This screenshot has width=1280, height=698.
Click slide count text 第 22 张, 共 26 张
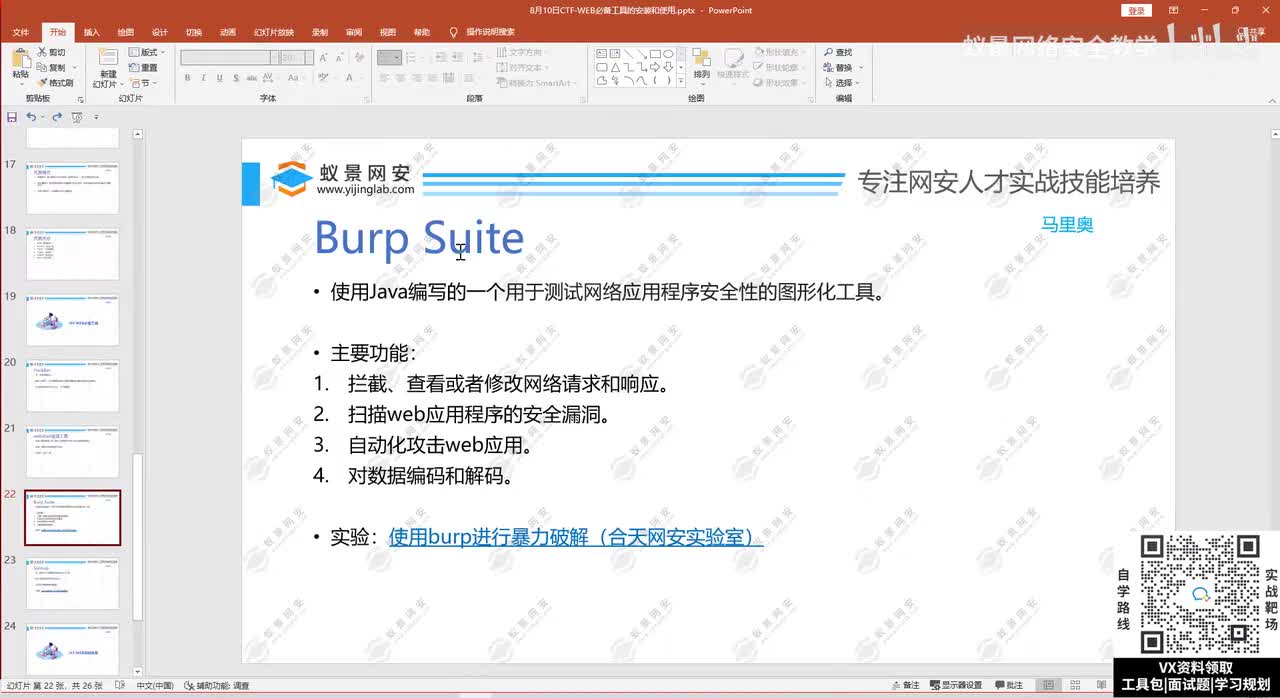click(x=54, y=685)
